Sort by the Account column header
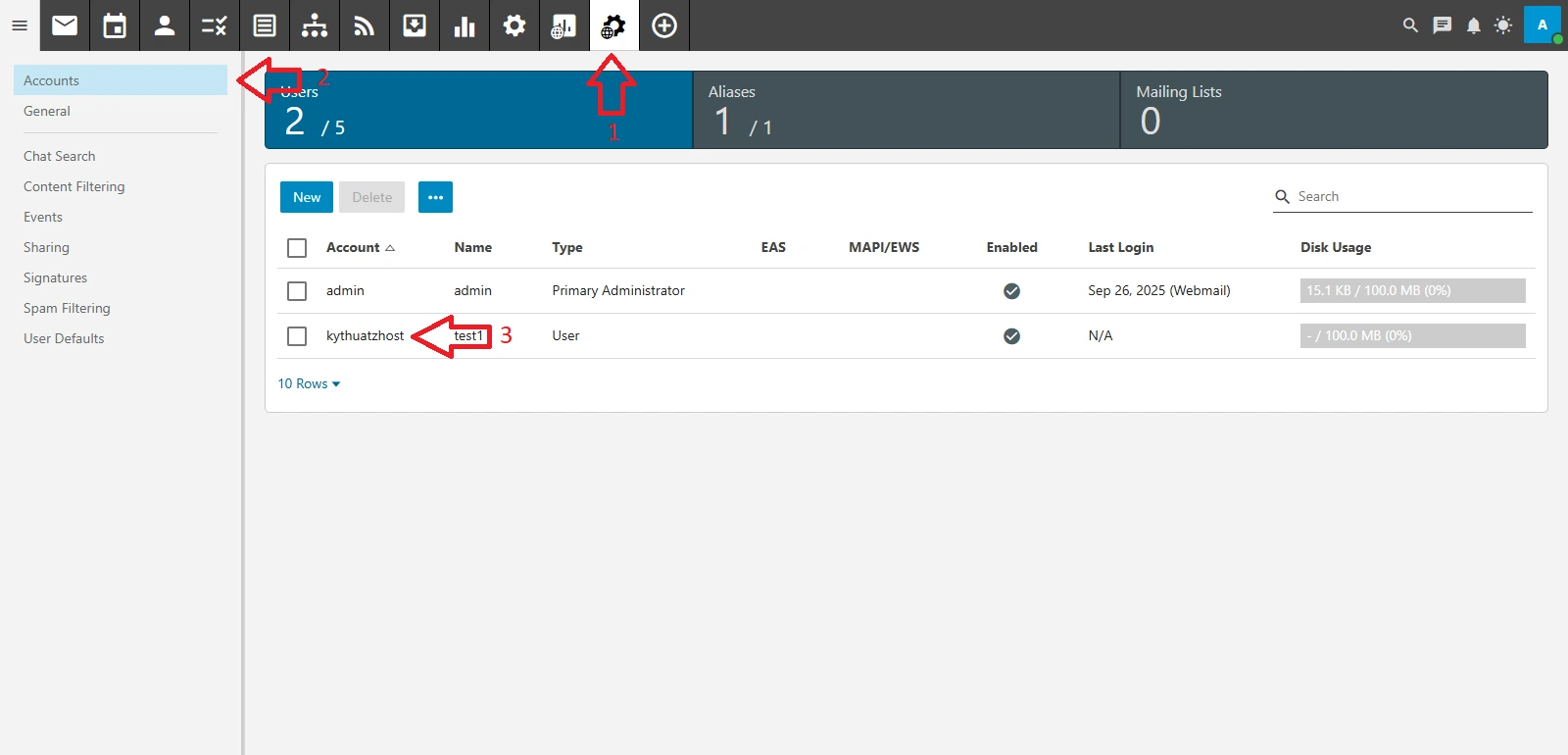The image size is (1568, 755). [x=353, y=248]
